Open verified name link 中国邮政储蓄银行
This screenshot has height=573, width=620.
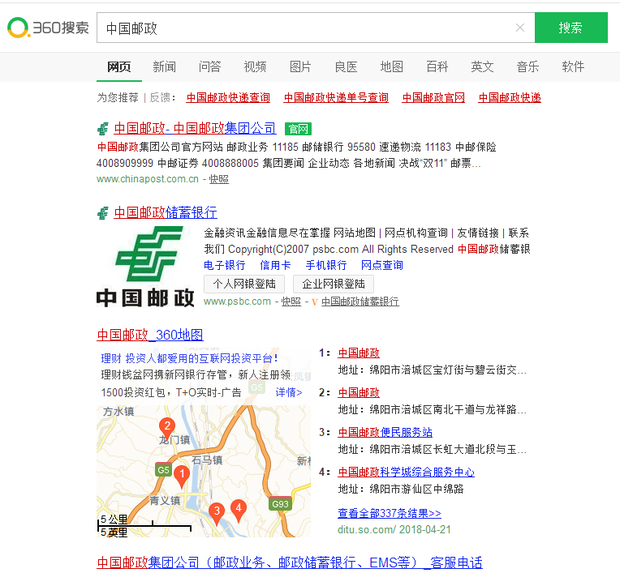click(360, 302)
